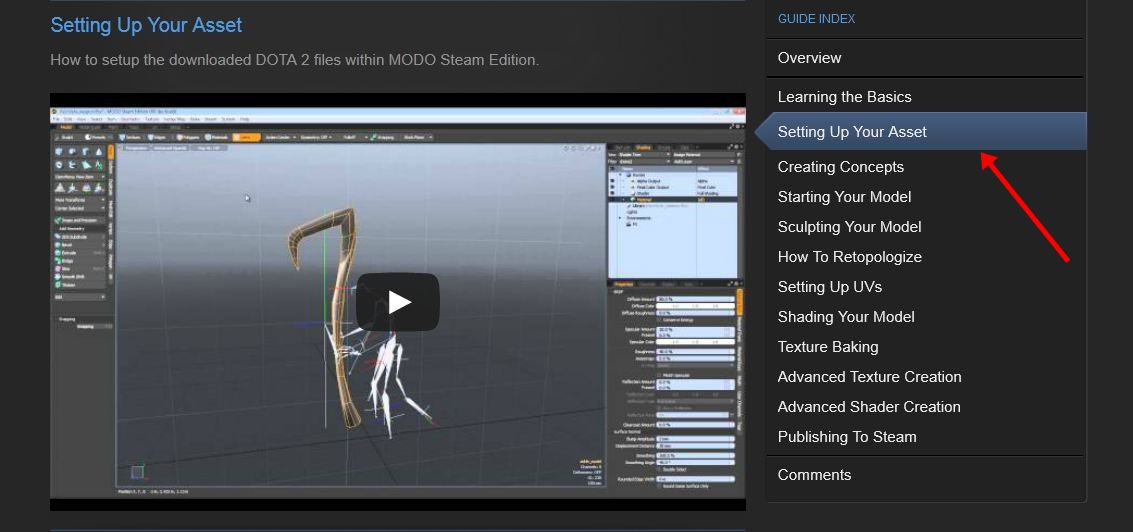Open the Comments section link
The height and width of the screenshot is (532, 1133).
[x=814, y=475]
